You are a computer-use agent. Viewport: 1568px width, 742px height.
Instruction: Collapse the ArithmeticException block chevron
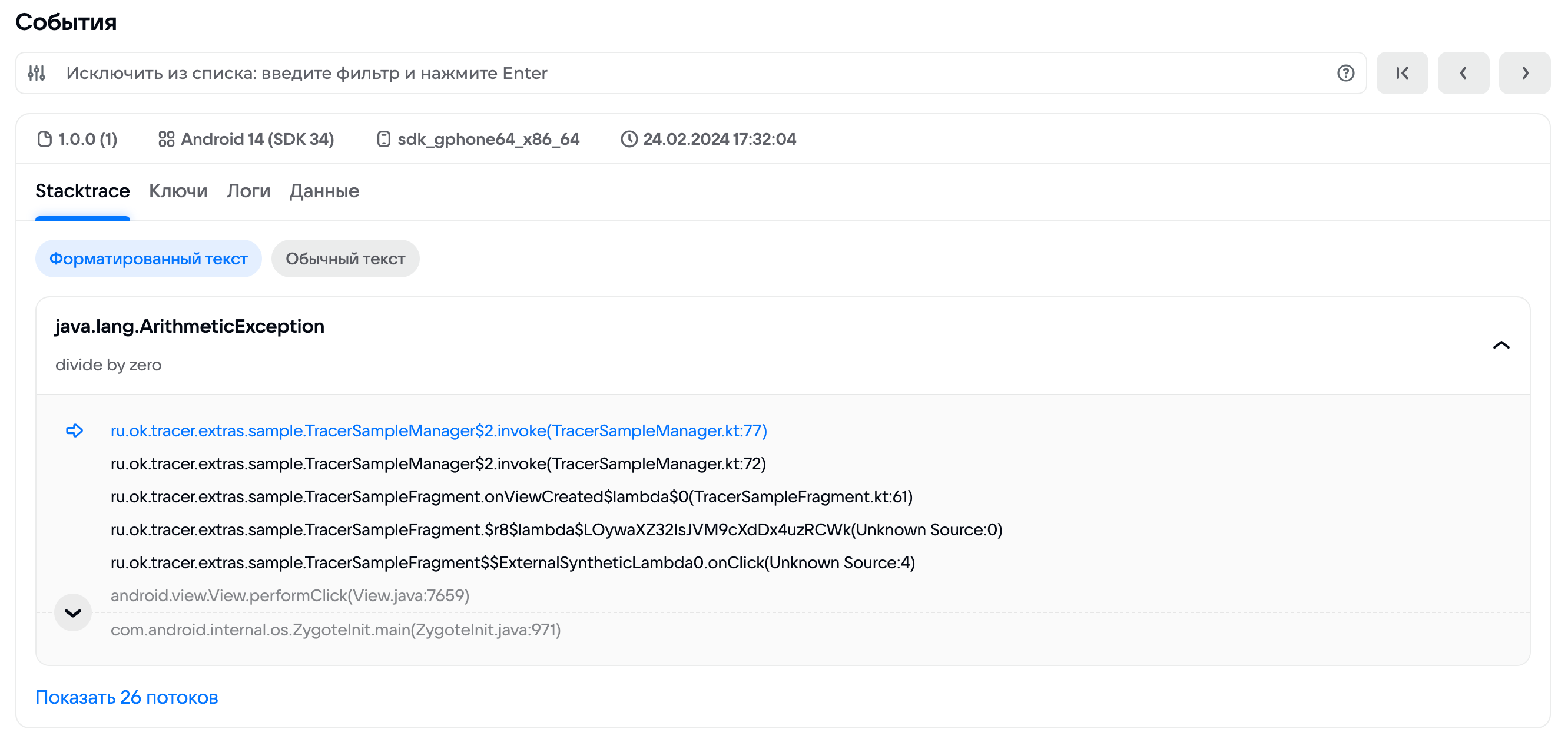[x=1501, y=345]
